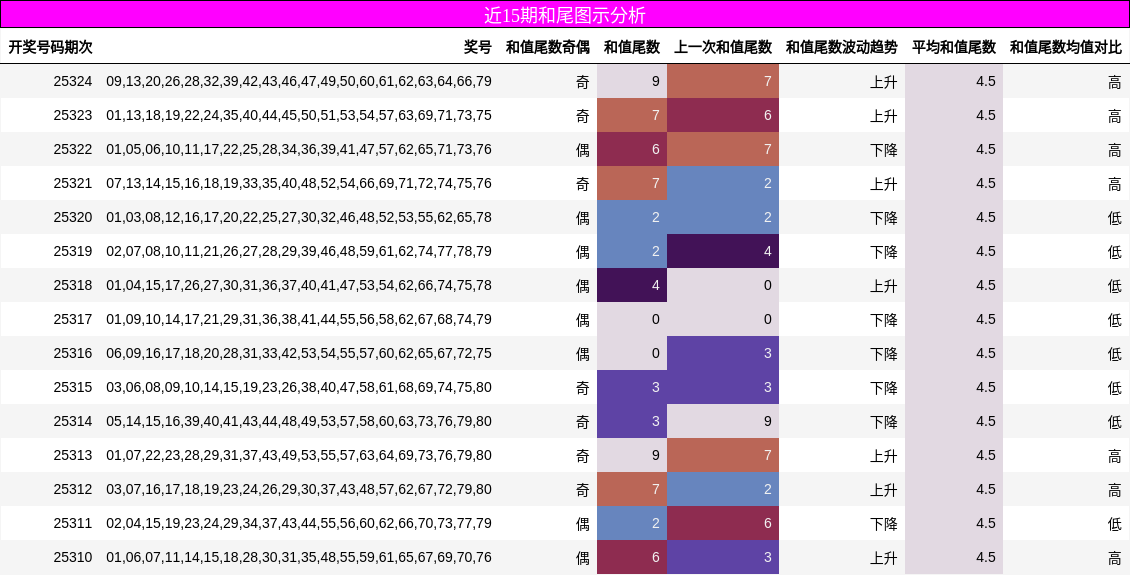Select 上一次和值尾数 cell of row 25319
The image size is (1130, 575).
(723, 251)
